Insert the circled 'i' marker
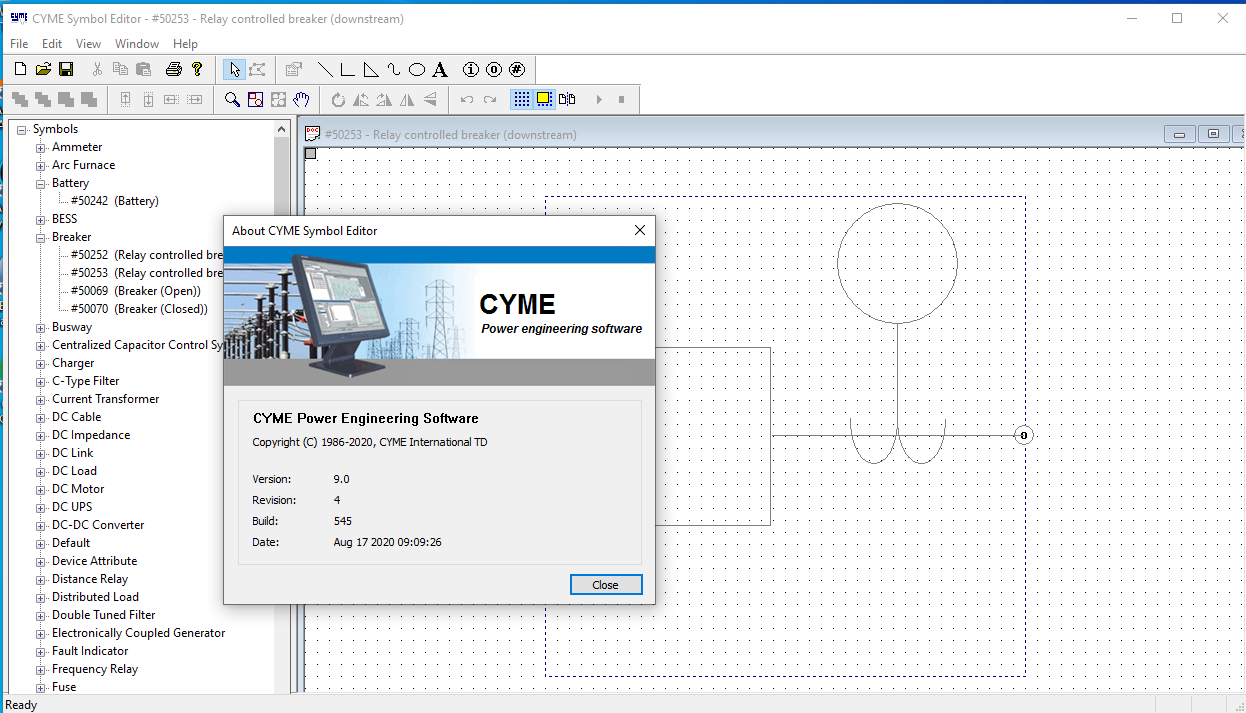1246x713 pixels. [471, 69]
